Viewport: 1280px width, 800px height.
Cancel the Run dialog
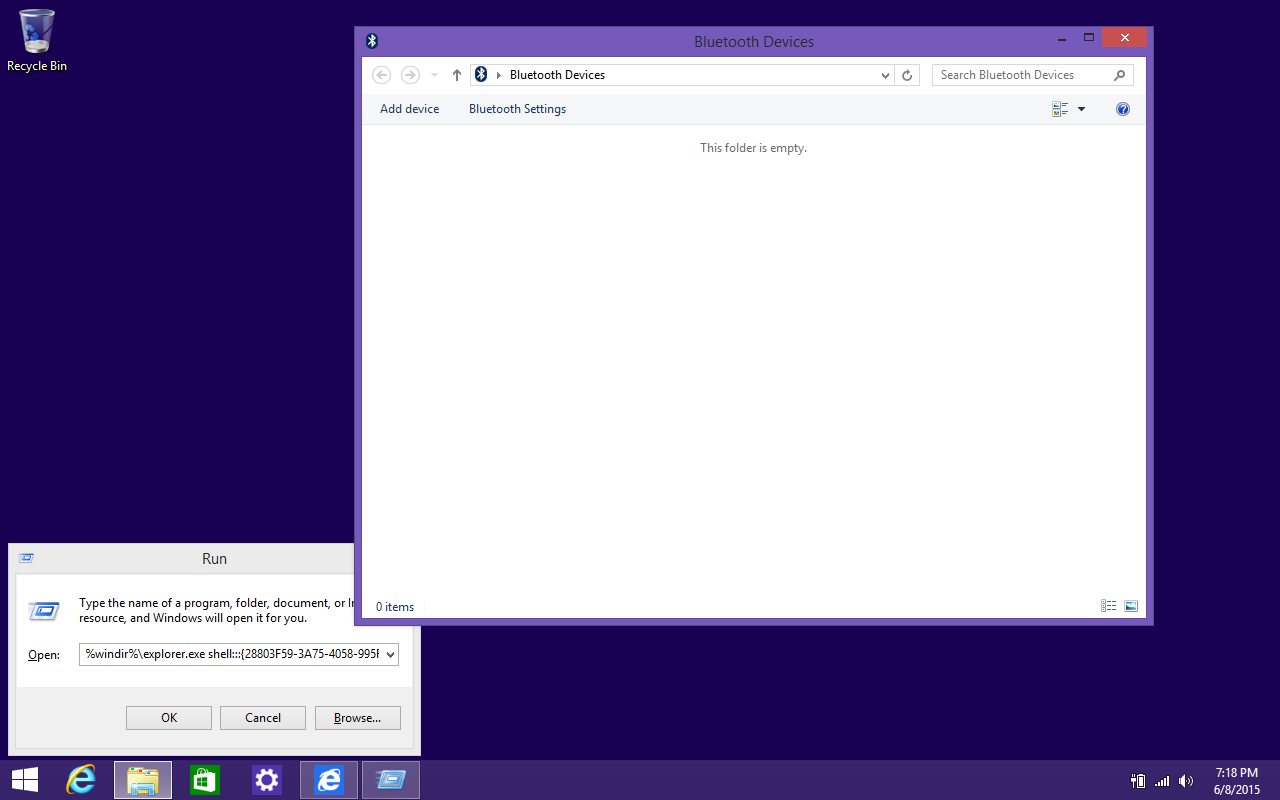(263, 718)
